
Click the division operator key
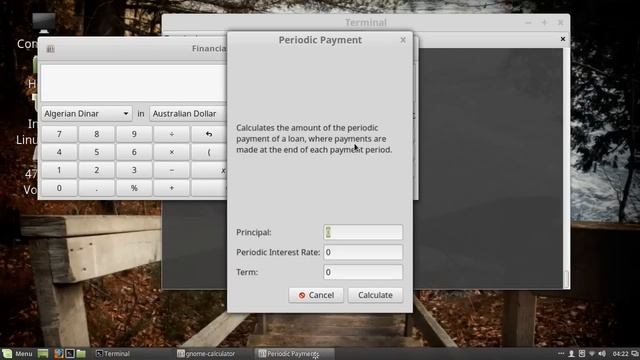click(171, 134)
